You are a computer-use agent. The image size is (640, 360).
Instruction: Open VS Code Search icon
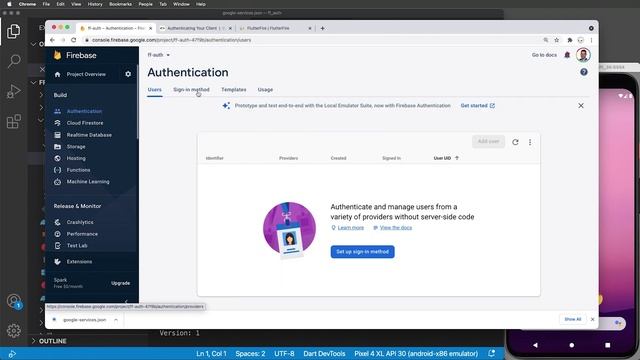pos(13,61)
